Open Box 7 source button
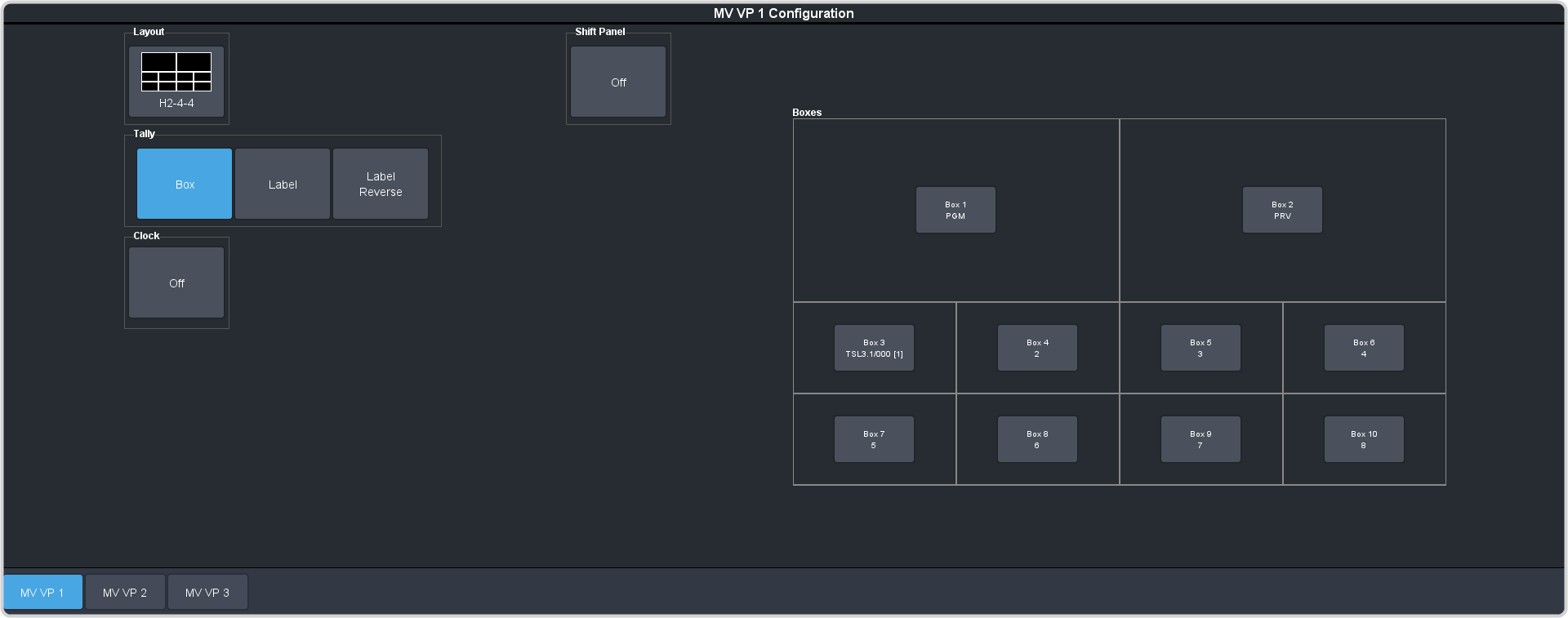 (x=874, y=439)
